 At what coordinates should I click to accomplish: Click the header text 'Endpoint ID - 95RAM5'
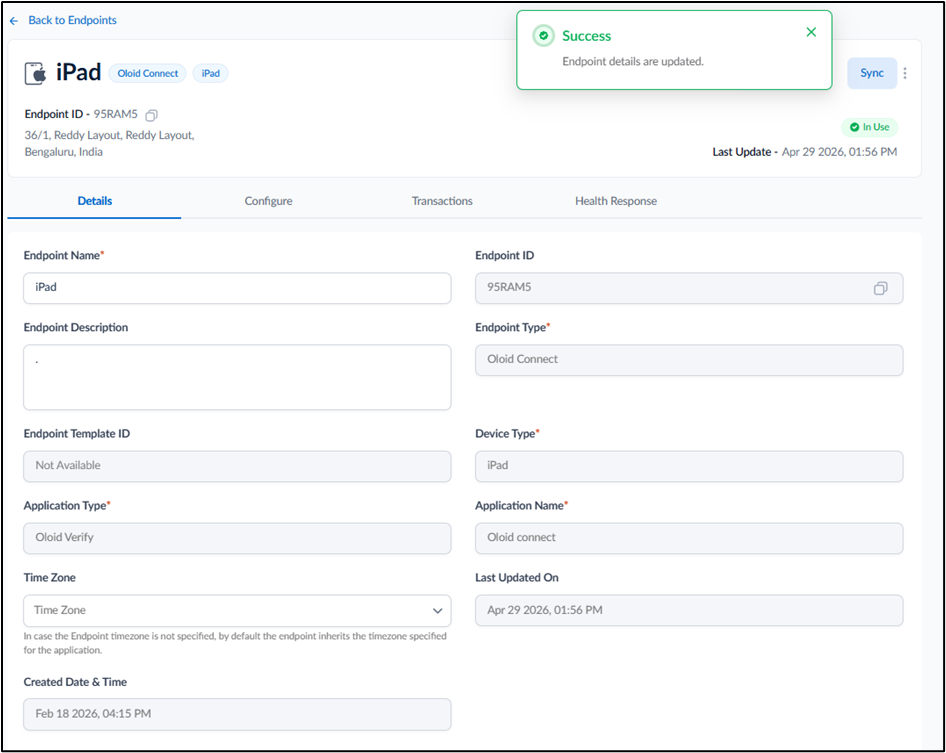[81, 114]
